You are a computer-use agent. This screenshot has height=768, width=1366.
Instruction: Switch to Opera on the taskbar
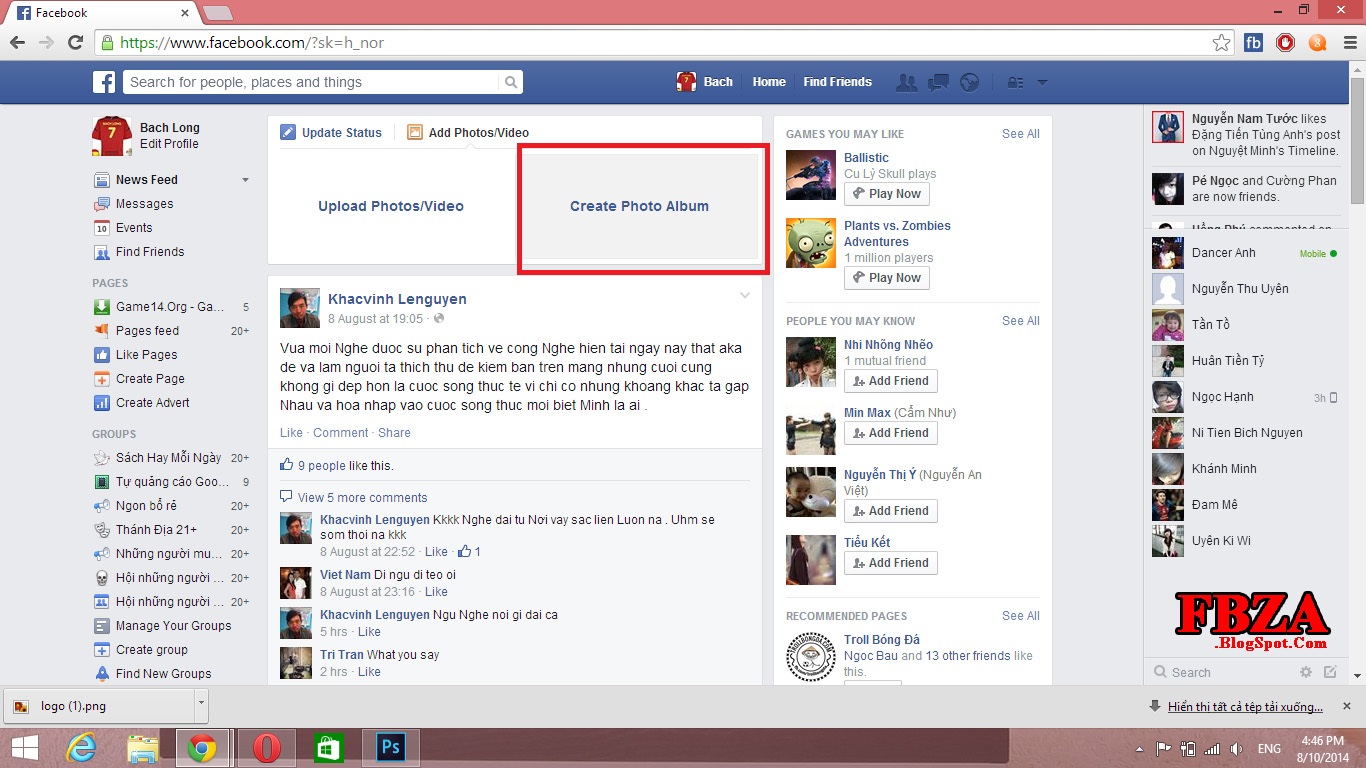266,748
